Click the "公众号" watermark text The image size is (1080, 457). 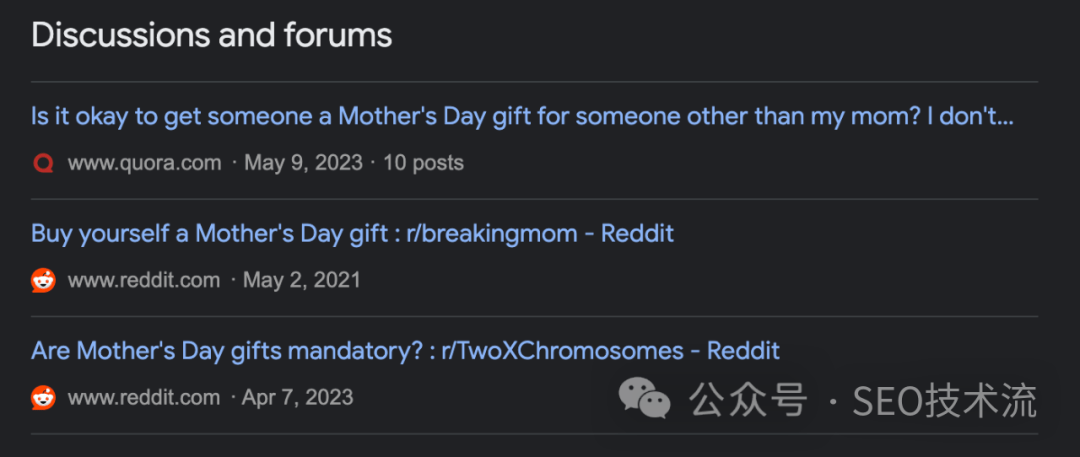[747, 400]
